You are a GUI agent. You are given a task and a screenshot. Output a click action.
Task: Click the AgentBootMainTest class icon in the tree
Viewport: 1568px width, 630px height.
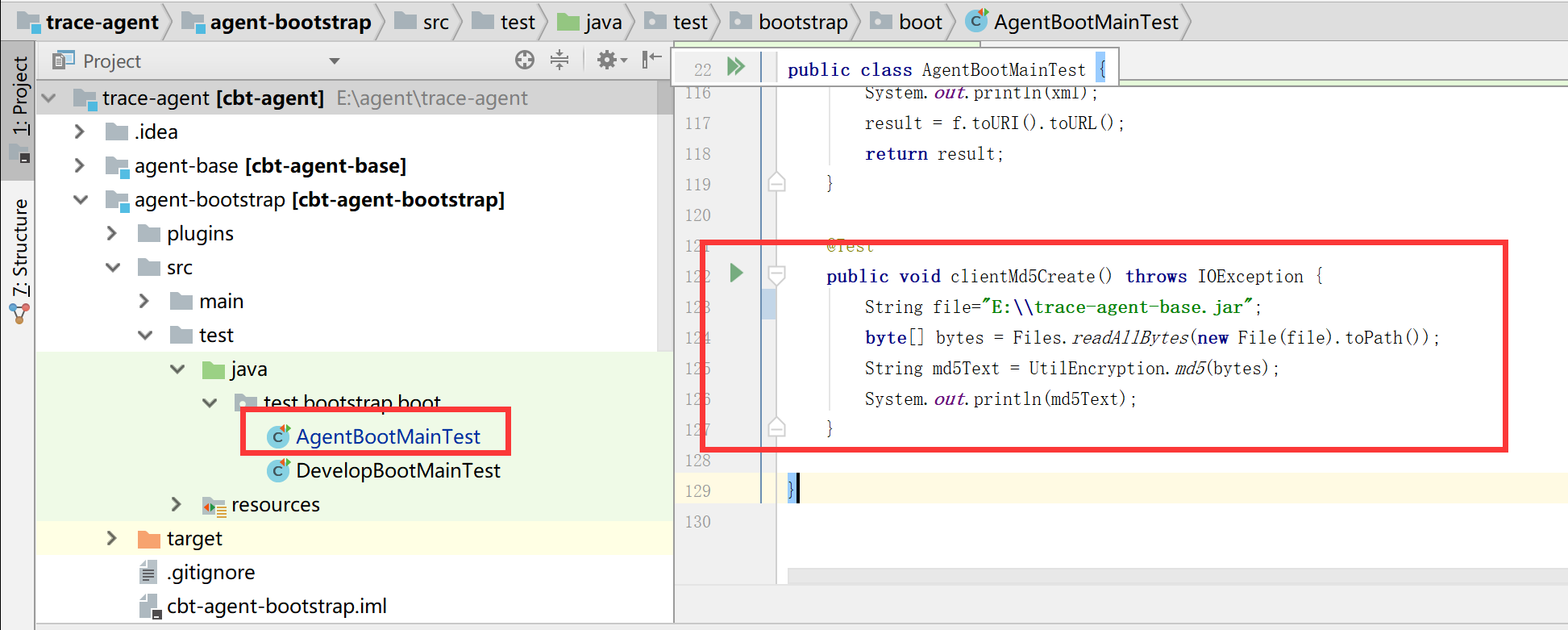click(278, 436)
